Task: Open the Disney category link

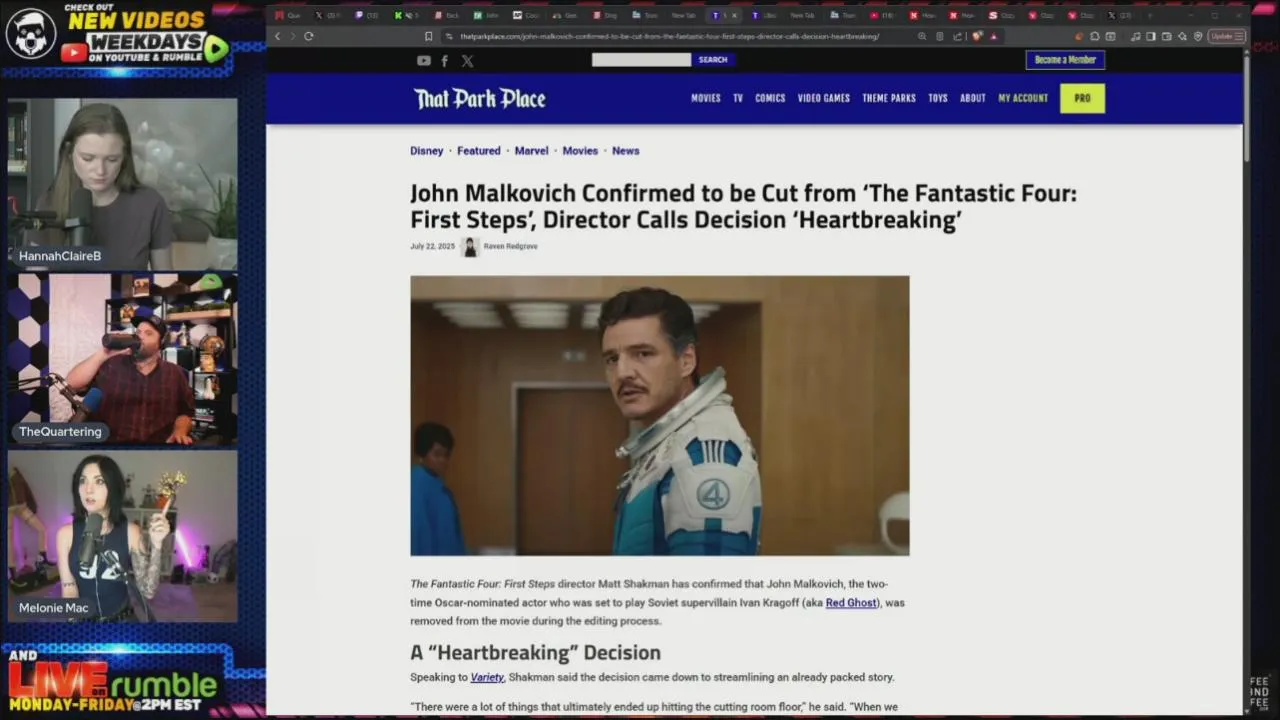Action: click(x=426, y=151)
